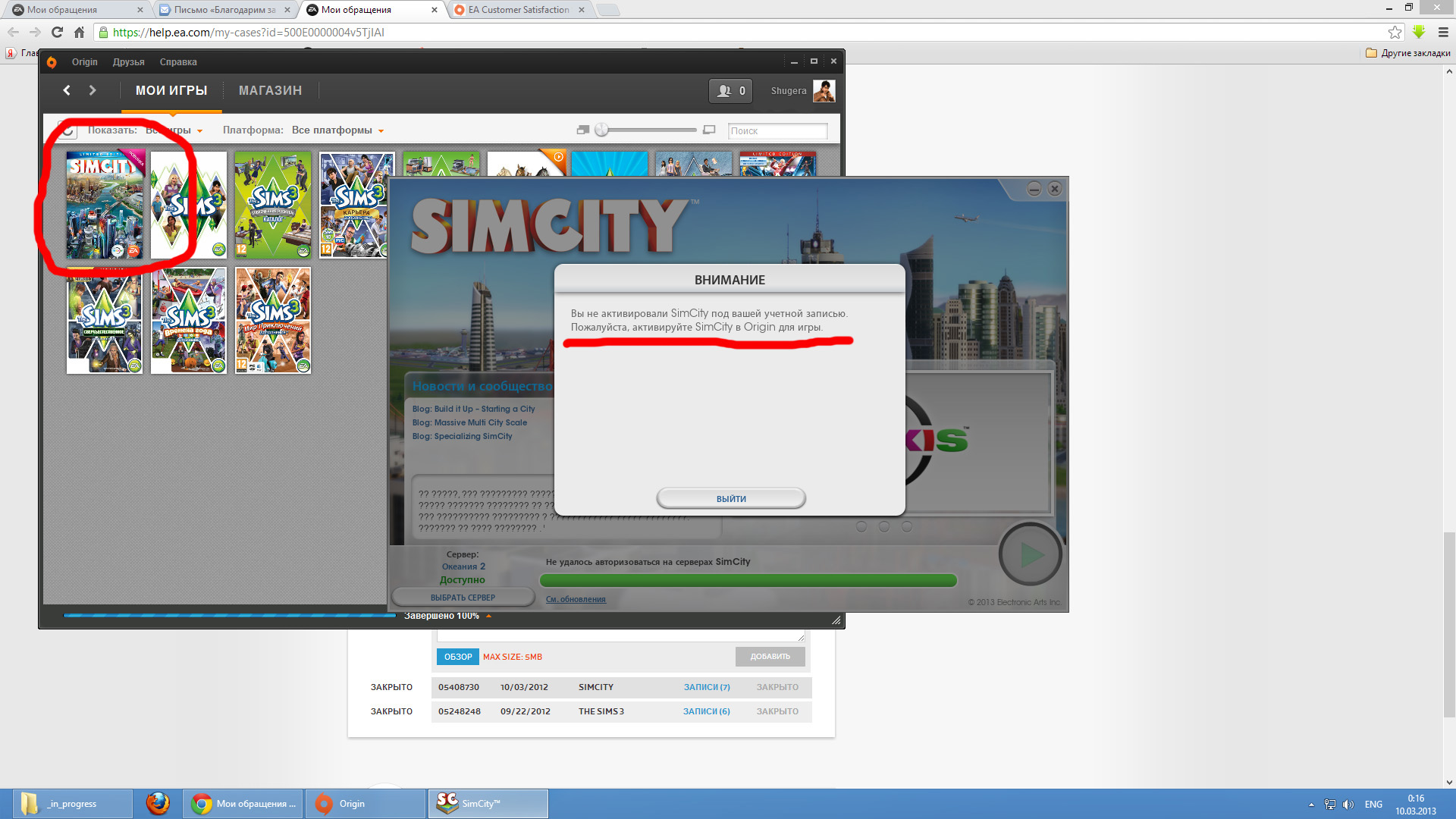The width and height of the screenshot is (1456, 819).
Task: Click the green download extension icon
Action: coord(1419,32)
